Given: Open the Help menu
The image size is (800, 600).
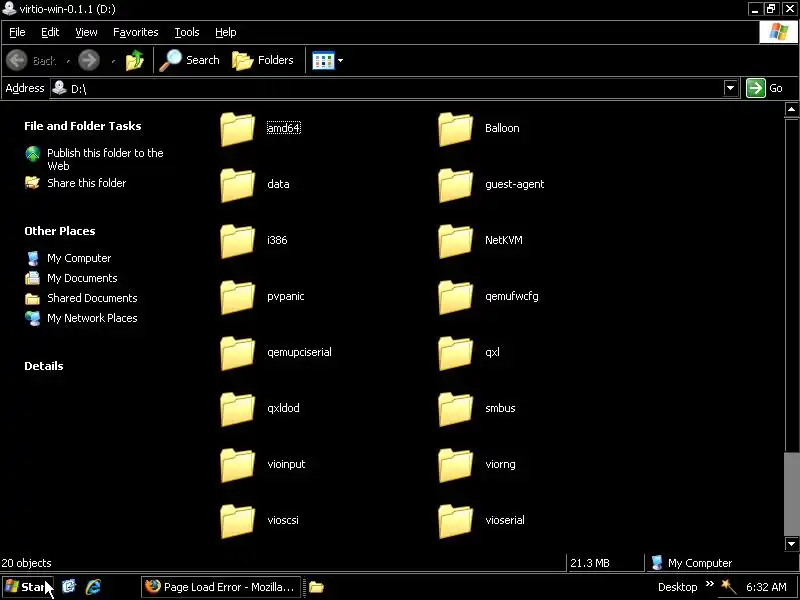Looking at the screenshot, I should click(226, 32).
